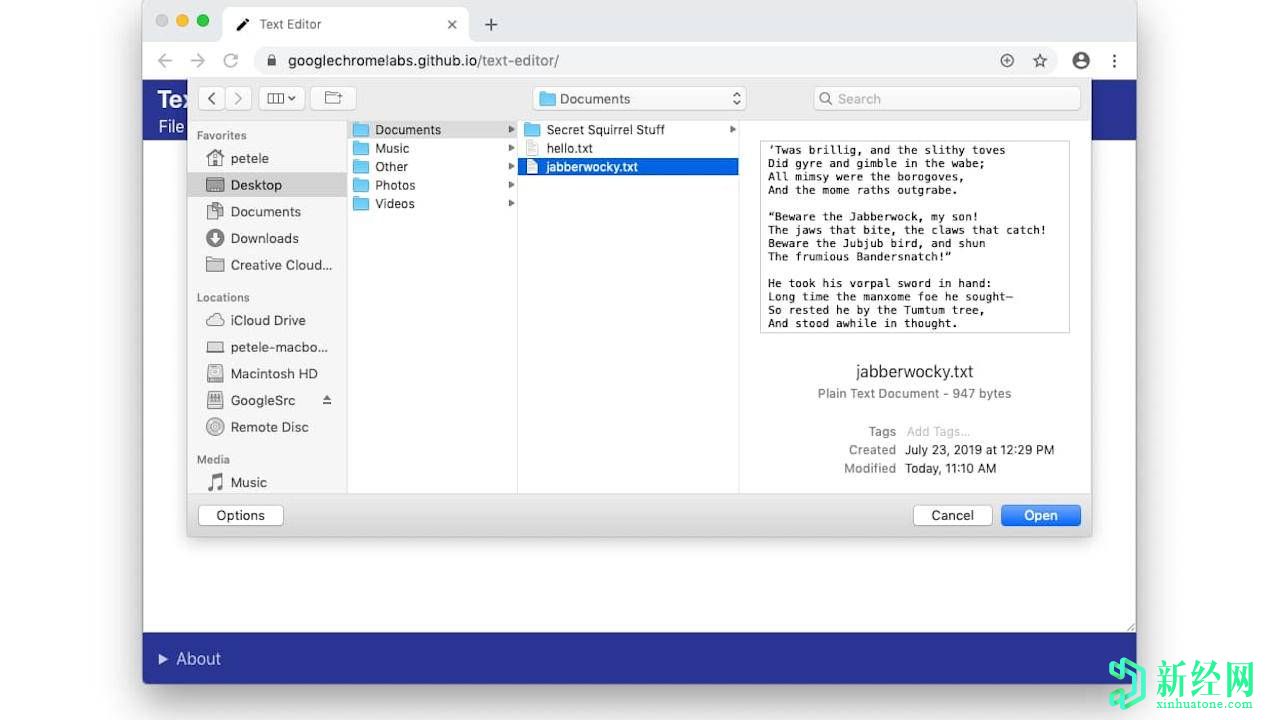
Task: Click the Remote Disc location icon
Action: coord(216,427)
